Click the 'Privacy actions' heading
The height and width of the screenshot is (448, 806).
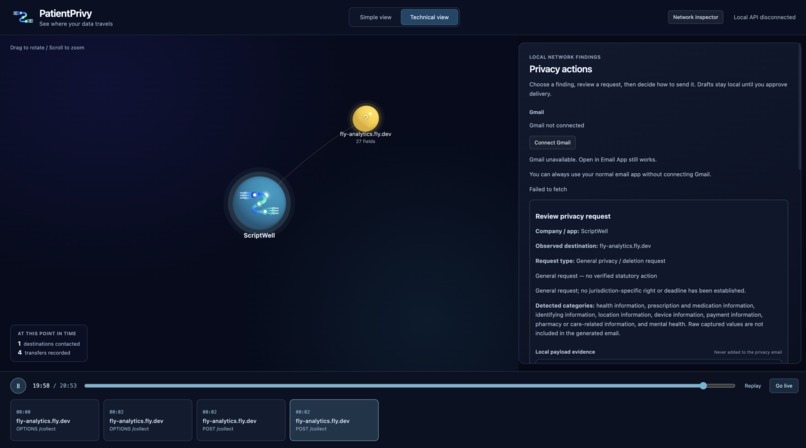click(x=560, y=69)
